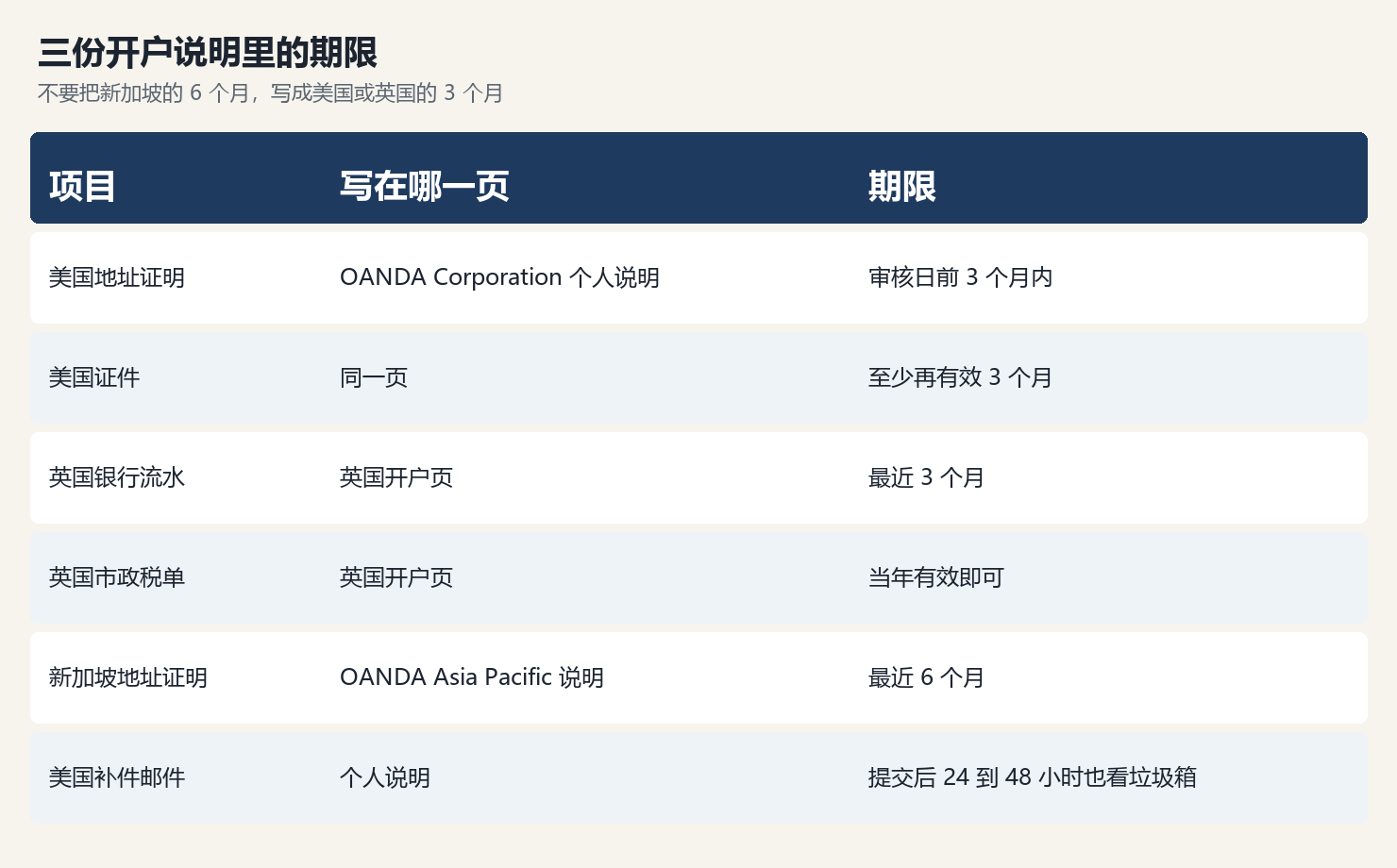Select the 英国市政税单 cell

click(x=117, y=577)
